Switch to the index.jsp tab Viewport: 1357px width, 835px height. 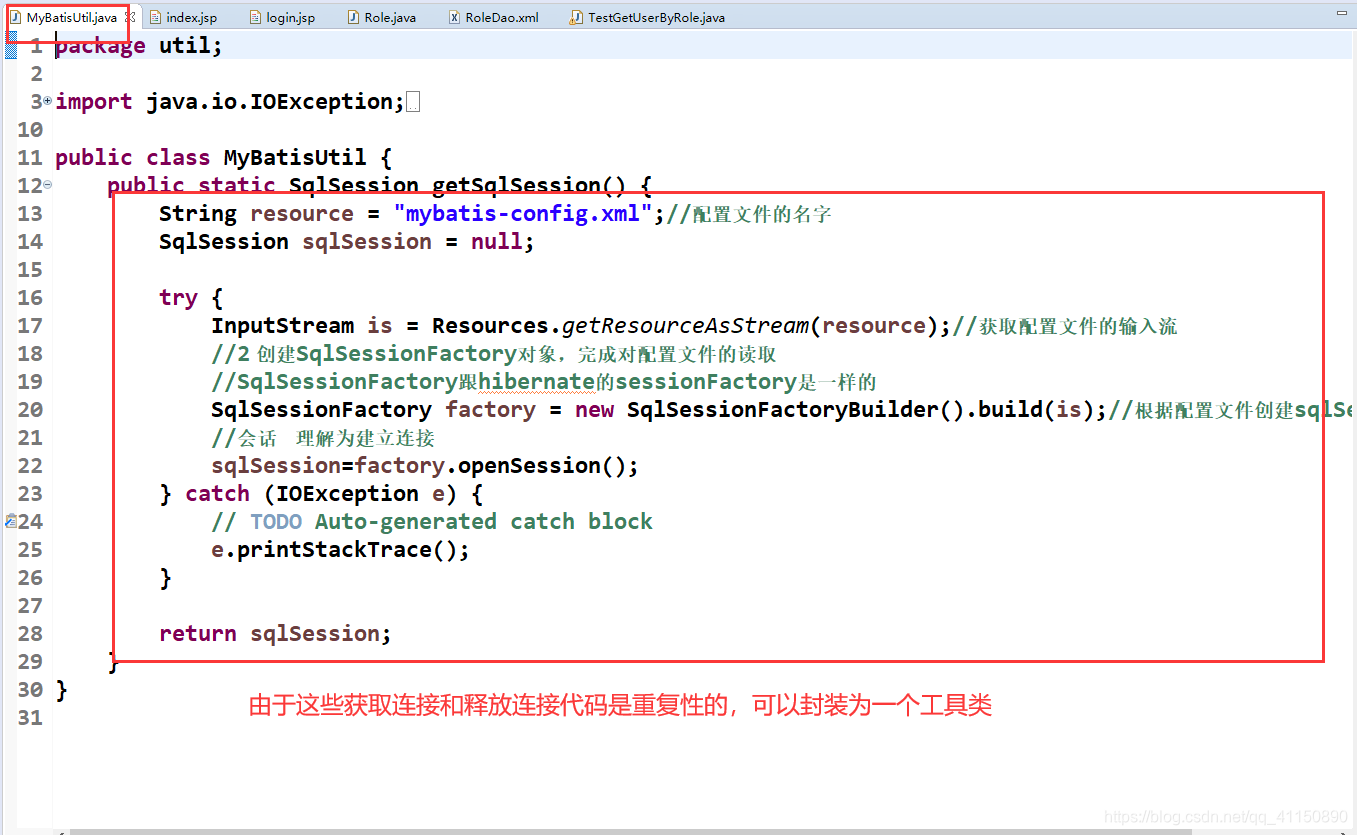(183, 17)
